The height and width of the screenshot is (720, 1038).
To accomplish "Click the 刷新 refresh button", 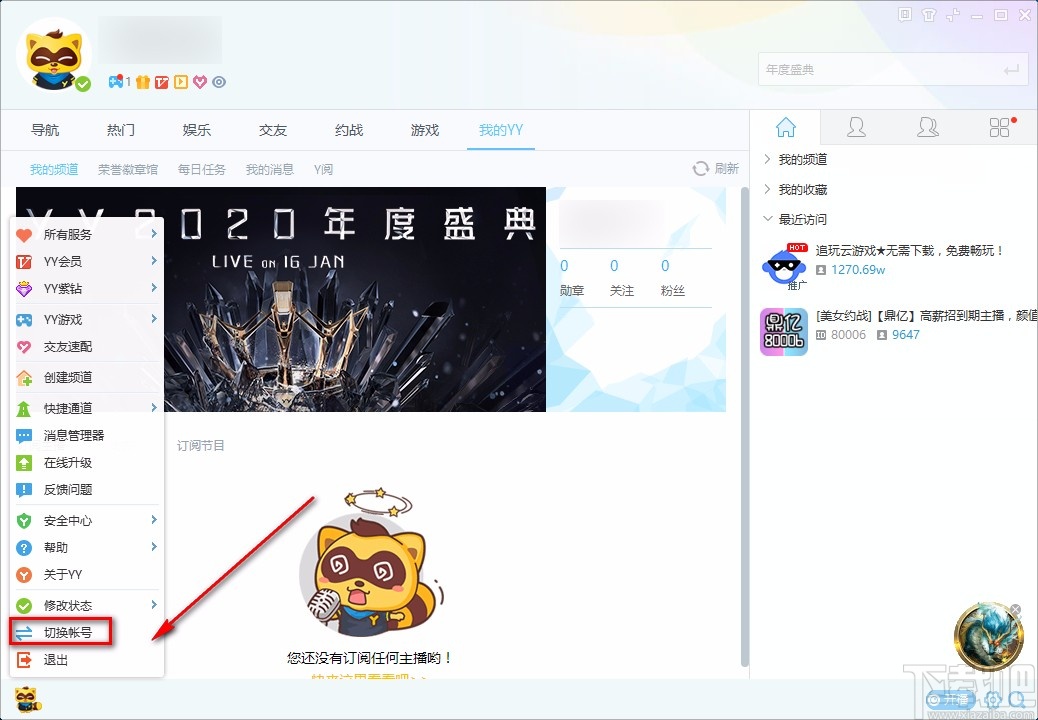I will [x=716, y=169].
